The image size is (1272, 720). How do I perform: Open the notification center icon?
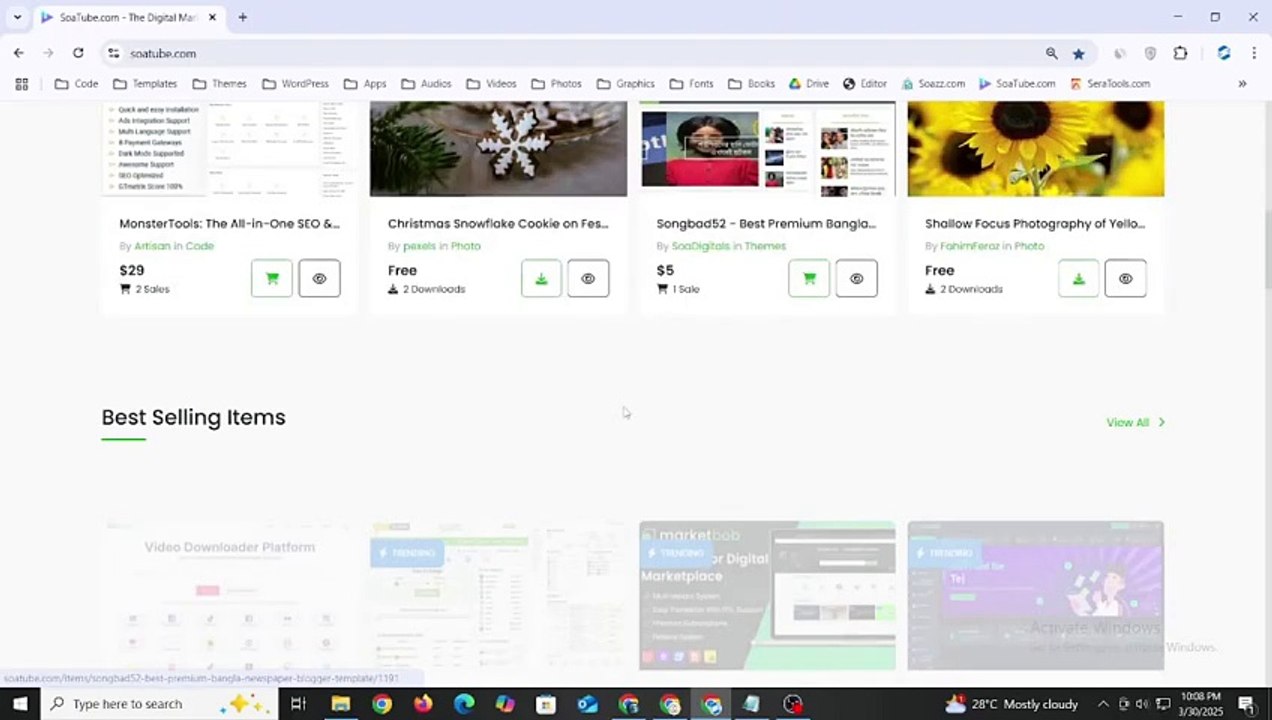coord(1247,704)
